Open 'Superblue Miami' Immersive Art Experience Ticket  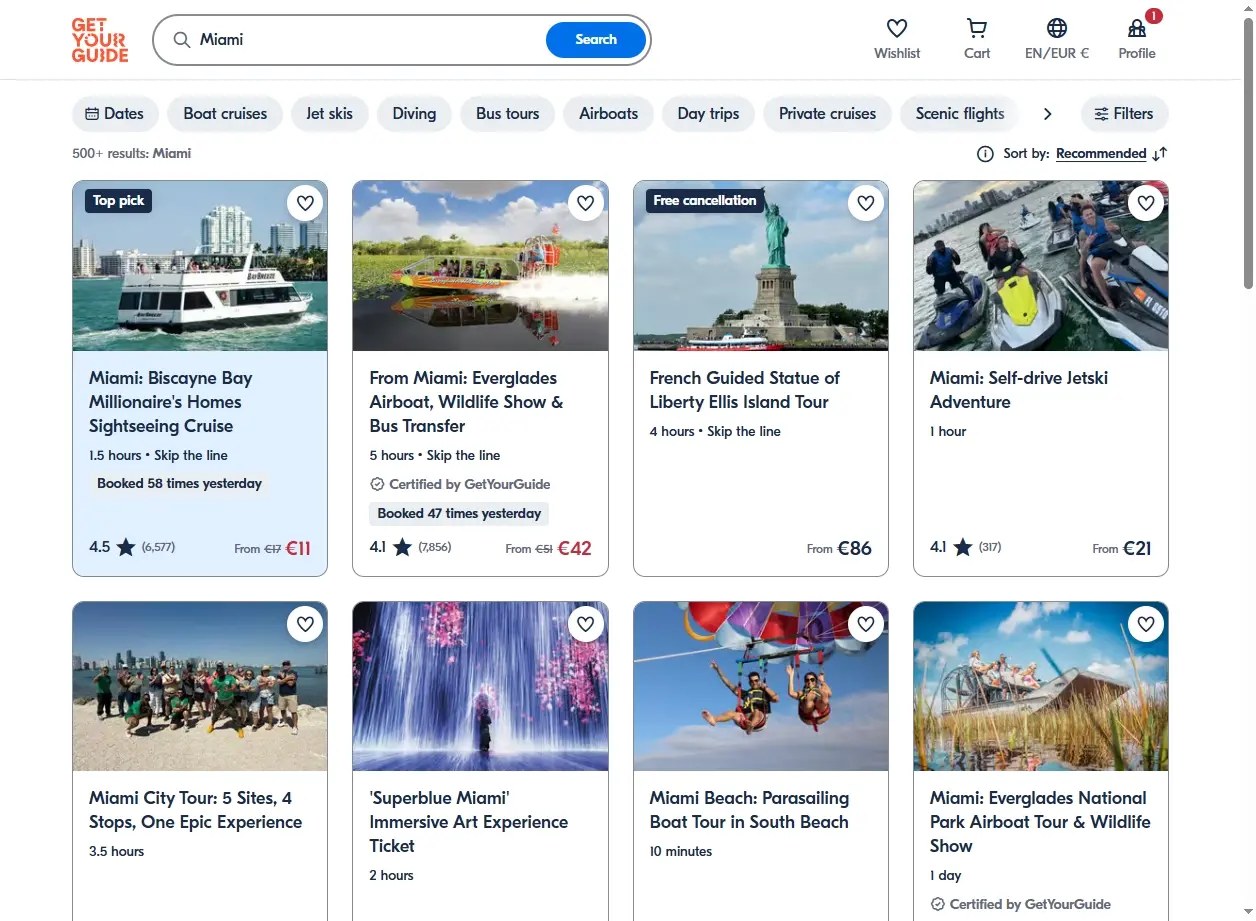[469, 822]
